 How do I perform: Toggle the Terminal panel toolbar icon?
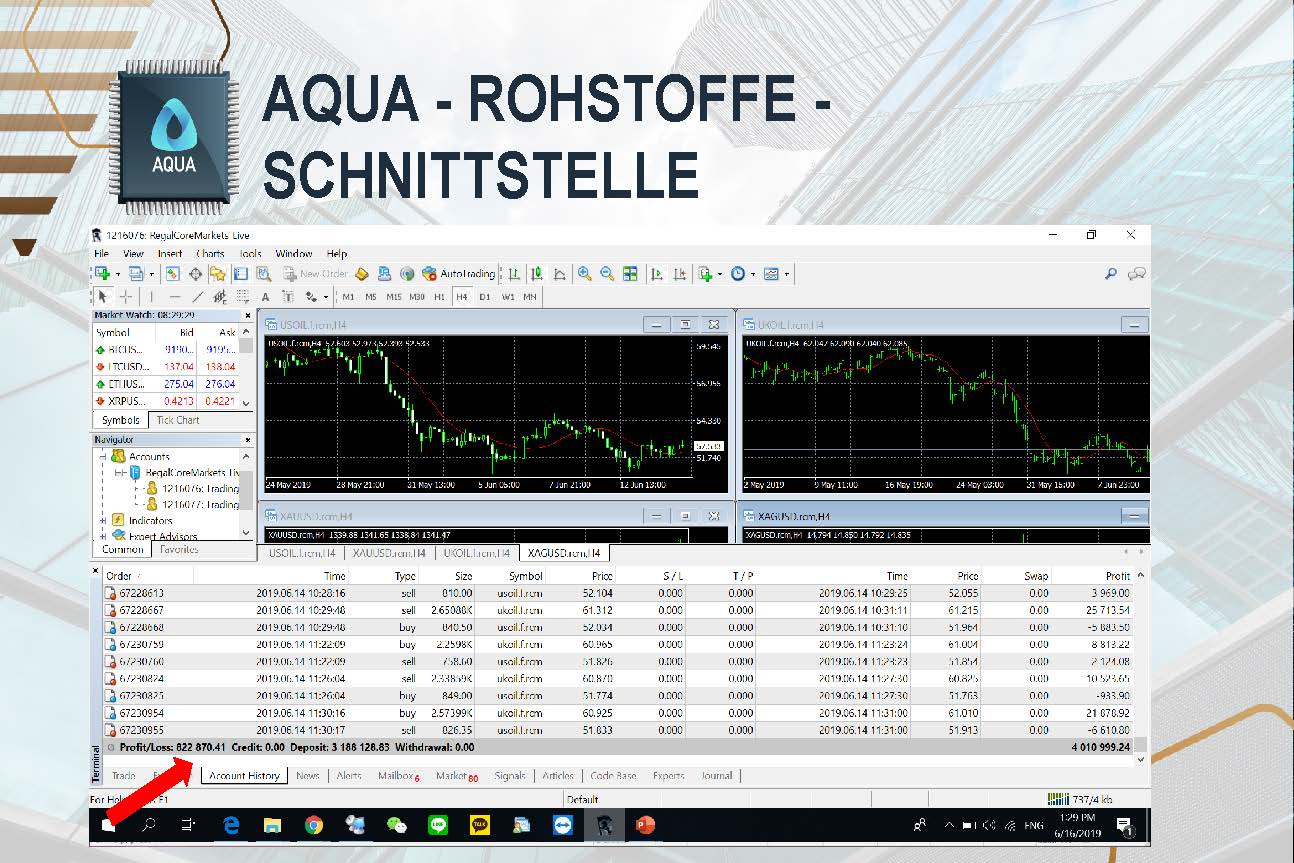point(240,273)
